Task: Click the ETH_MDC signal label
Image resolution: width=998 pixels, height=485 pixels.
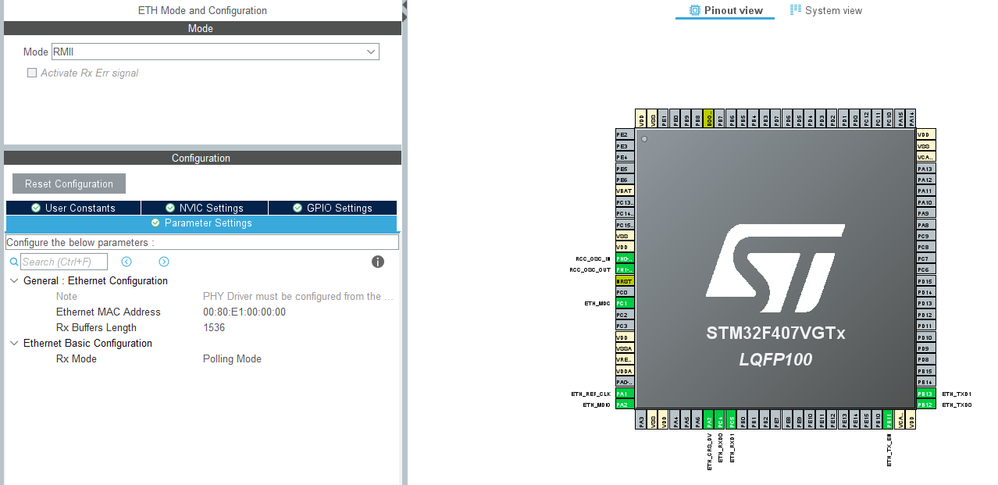Action: (x=597, y=304)
